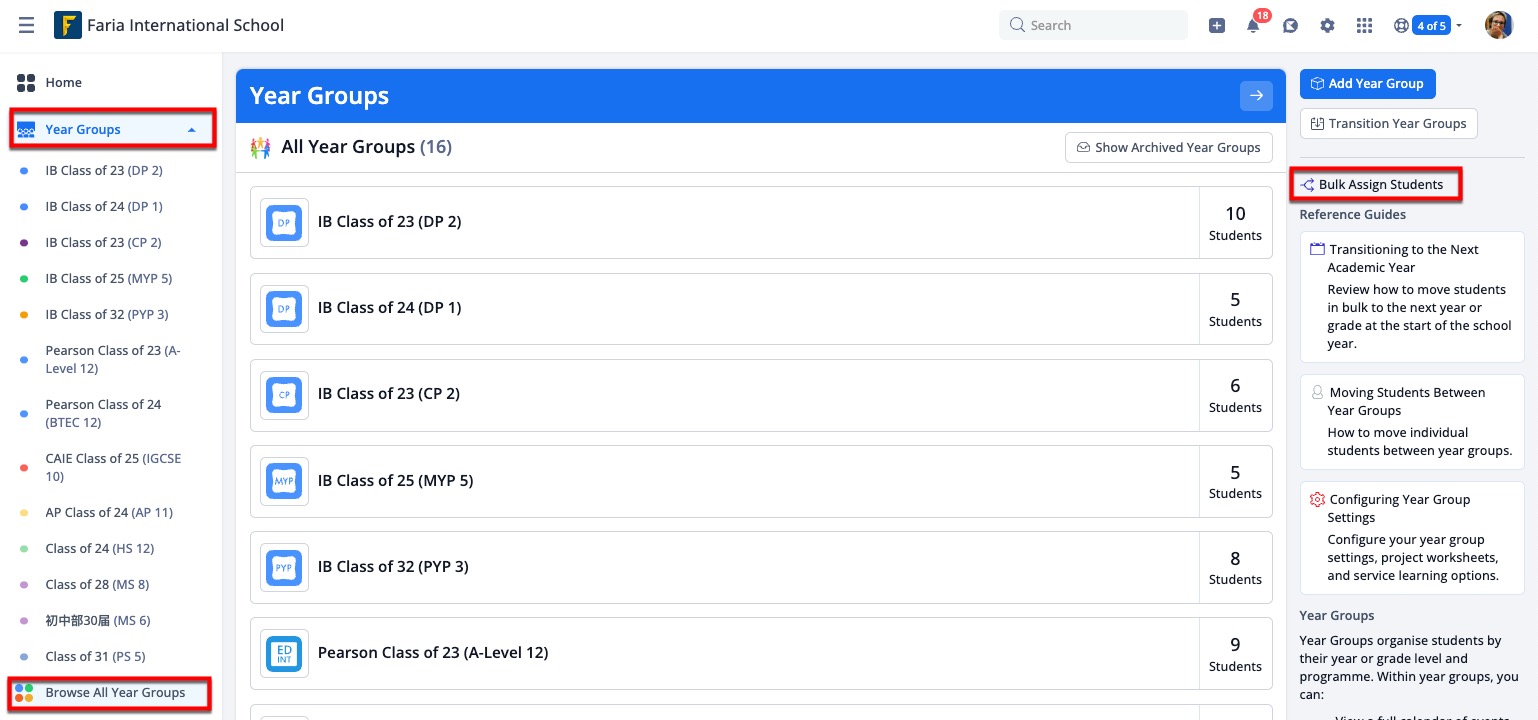Open the 4 of 5 programme switcher dropdown

[1428, 26]
